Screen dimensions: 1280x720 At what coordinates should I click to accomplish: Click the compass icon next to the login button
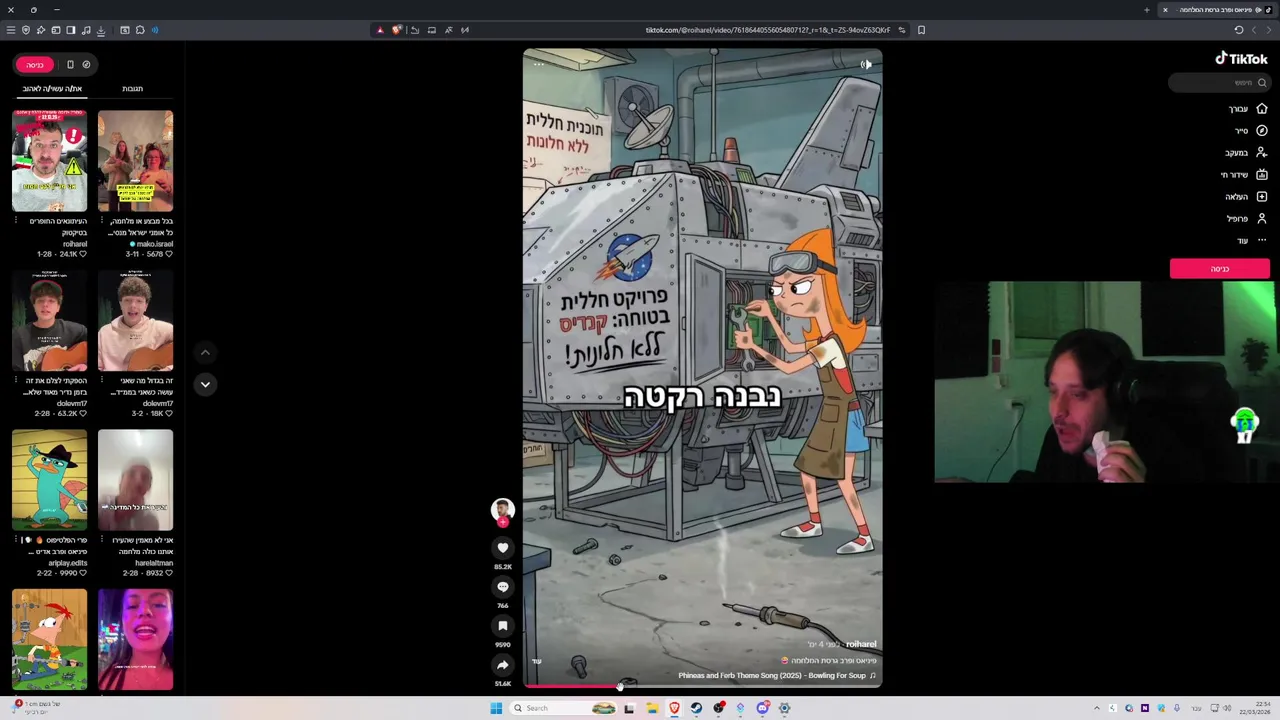(x=86, y=65)
